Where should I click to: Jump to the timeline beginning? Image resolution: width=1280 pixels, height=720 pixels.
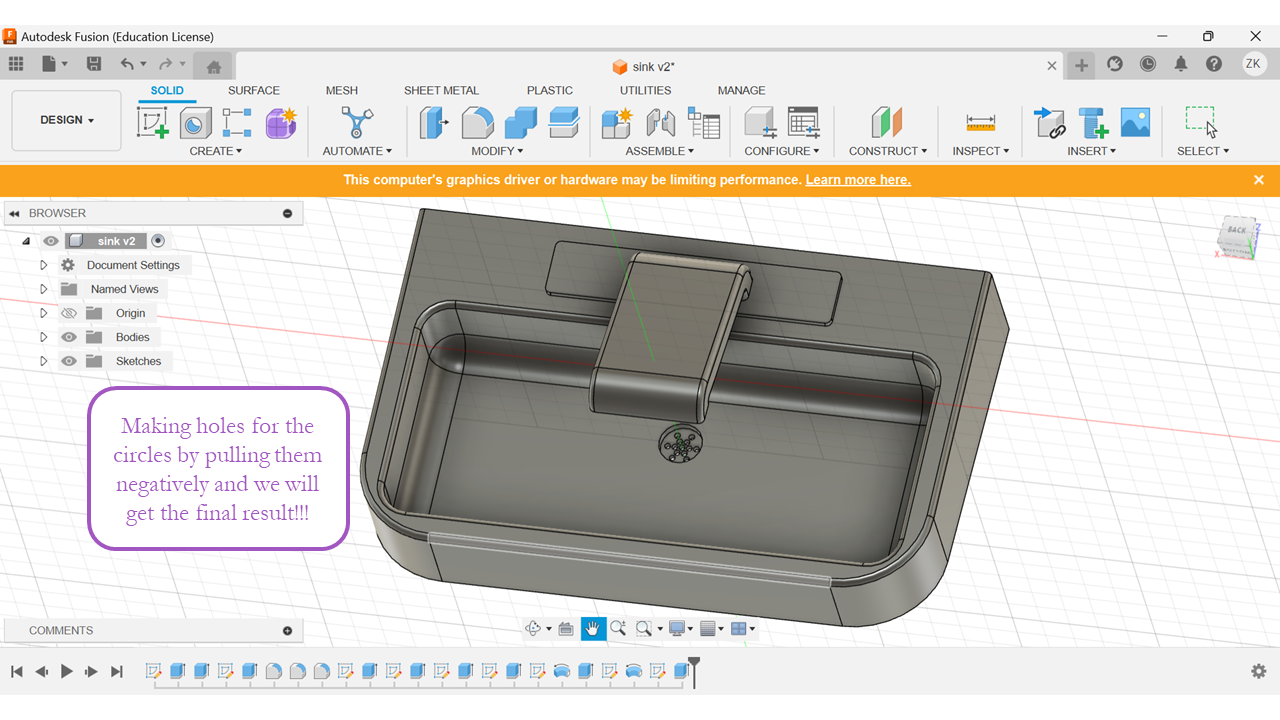coord(17,671)
